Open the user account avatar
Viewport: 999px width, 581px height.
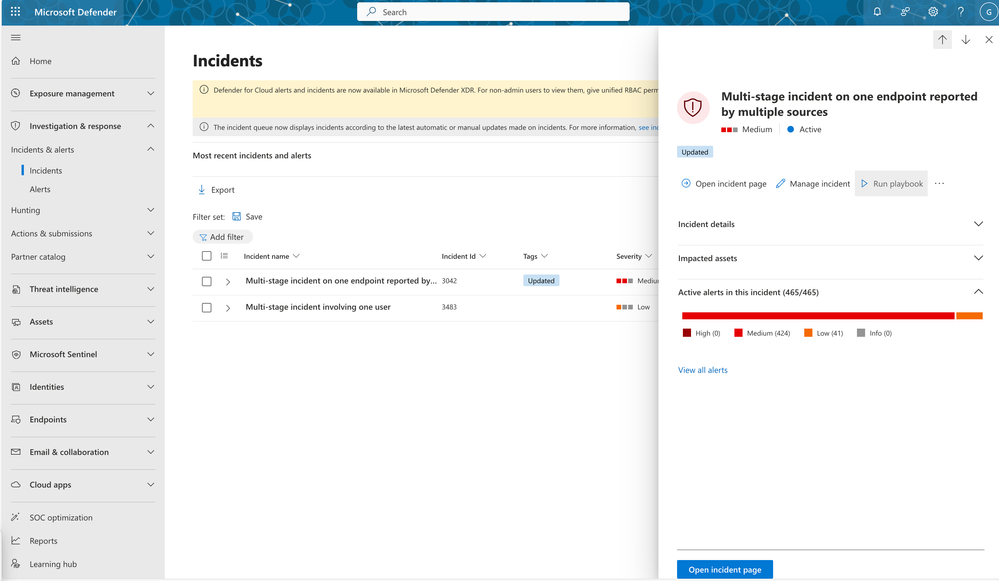point(989,12)
